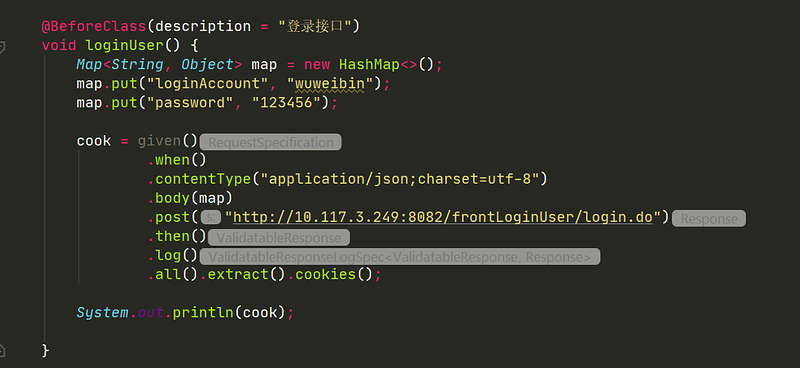The image size is (800, 368).
Task: Click the loginUser method name
Action: [x=124, y=45]
